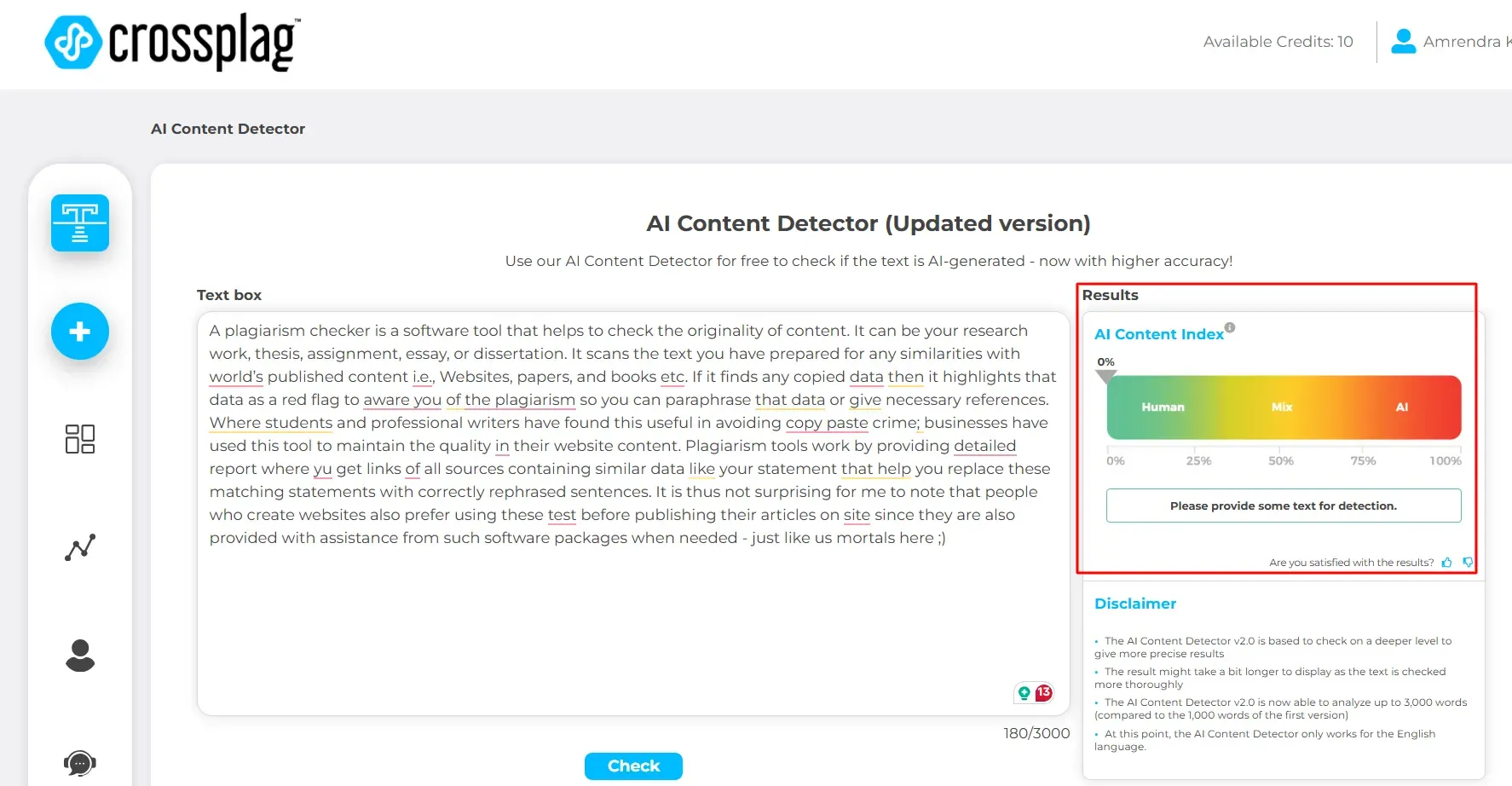The width and height of the screenshot is (1512, 786).
Task: Click the underlined phrase 'aware you'
Action: click(x=402, y=400)
